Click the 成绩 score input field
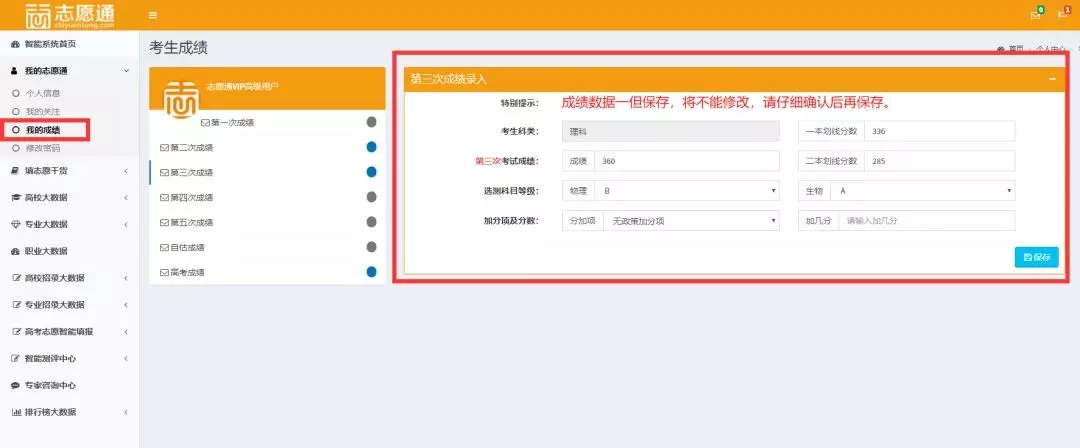The height and width of the screenshot is (448, 1080). coord(684,161)
